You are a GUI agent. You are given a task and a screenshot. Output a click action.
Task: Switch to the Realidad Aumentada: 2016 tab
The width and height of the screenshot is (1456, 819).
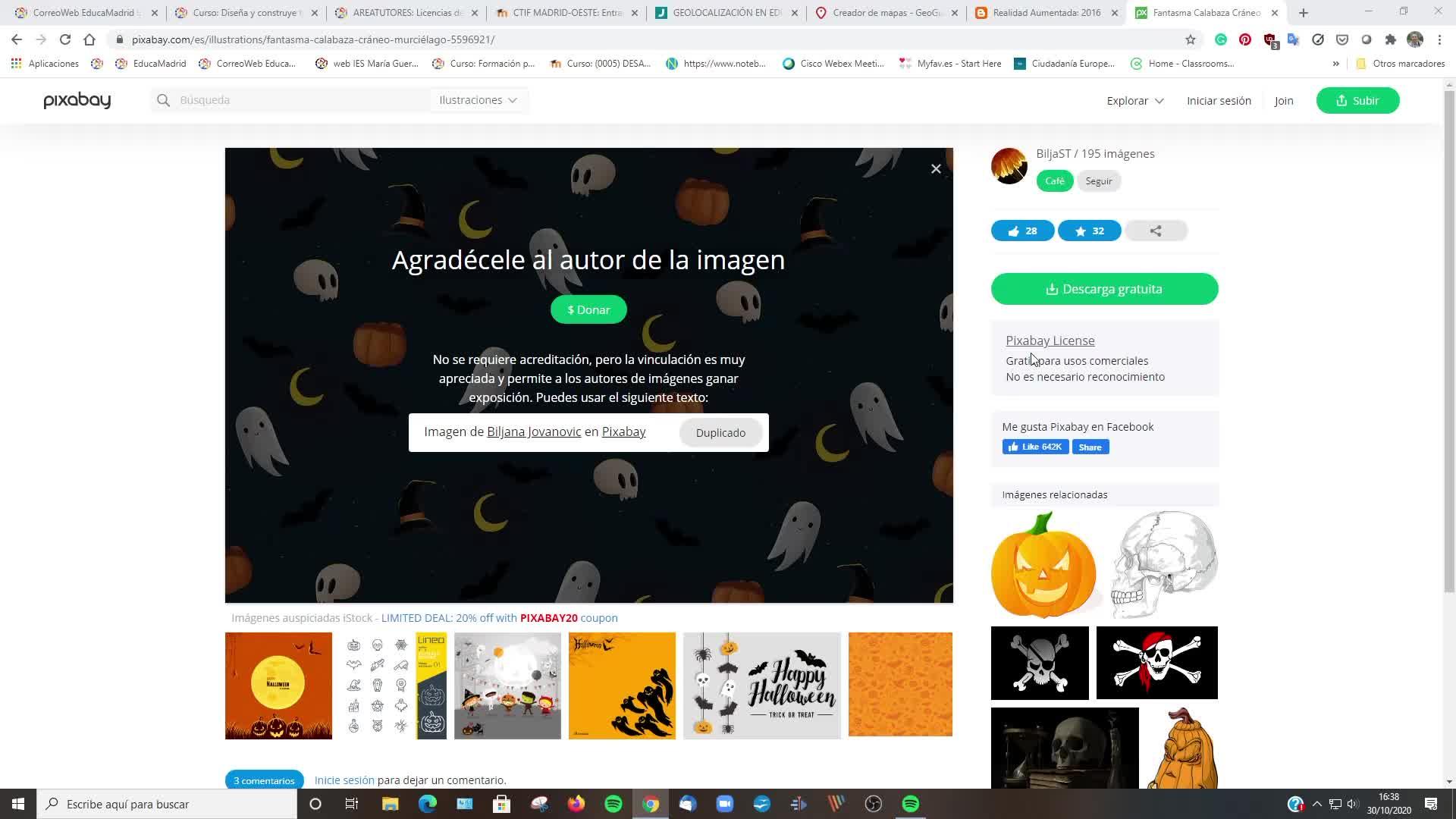(x=1046, y=13)
